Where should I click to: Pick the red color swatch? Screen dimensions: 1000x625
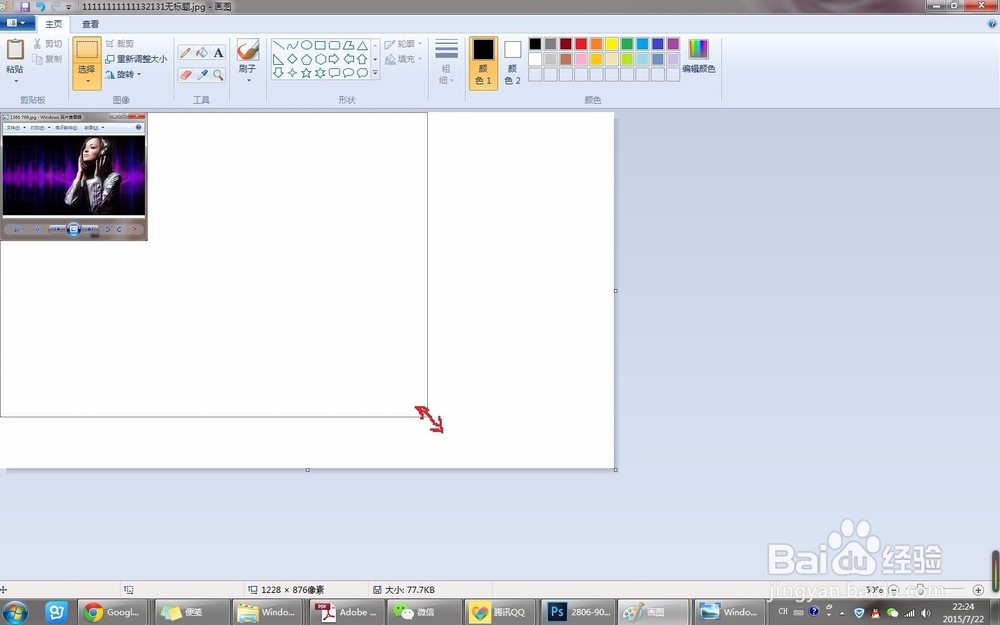point(581,44)
